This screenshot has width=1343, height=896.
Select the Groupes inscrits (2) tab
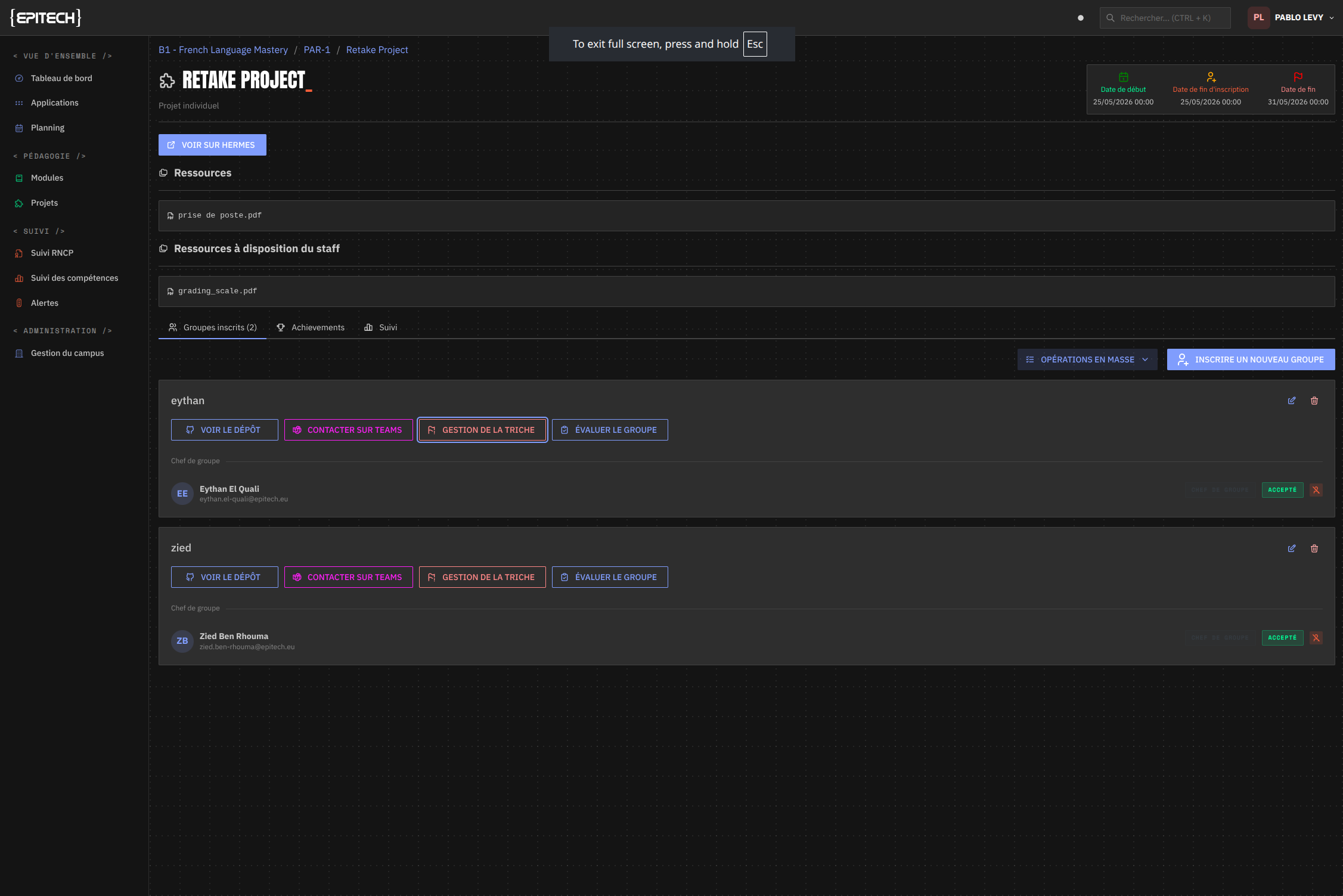click(212, 327)
